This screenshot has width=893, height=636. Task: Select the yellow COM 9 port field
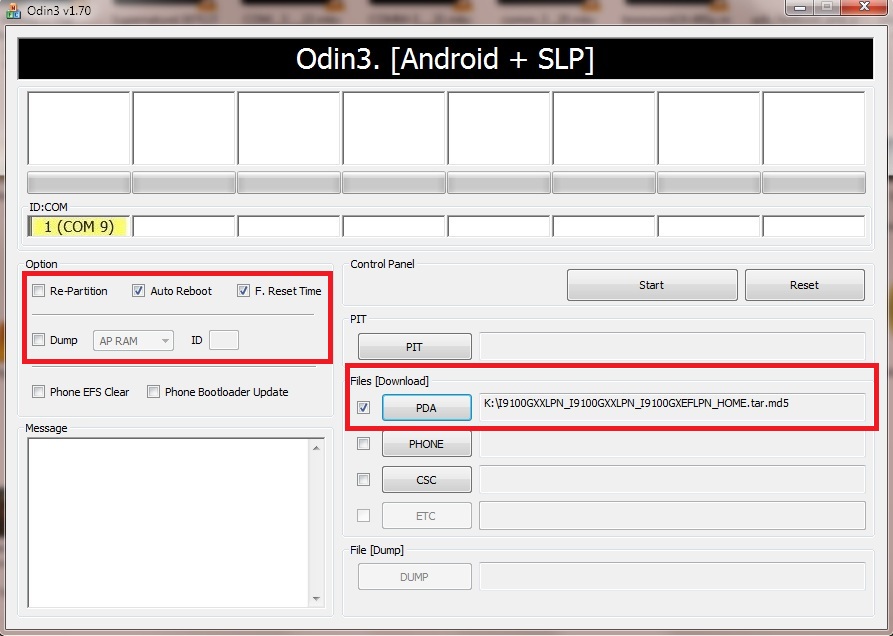coord(79,227)
